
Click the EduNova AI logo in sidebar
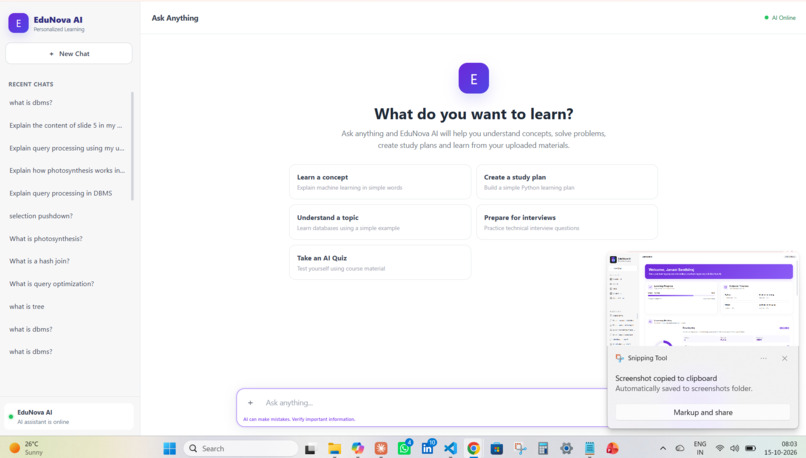19,23
